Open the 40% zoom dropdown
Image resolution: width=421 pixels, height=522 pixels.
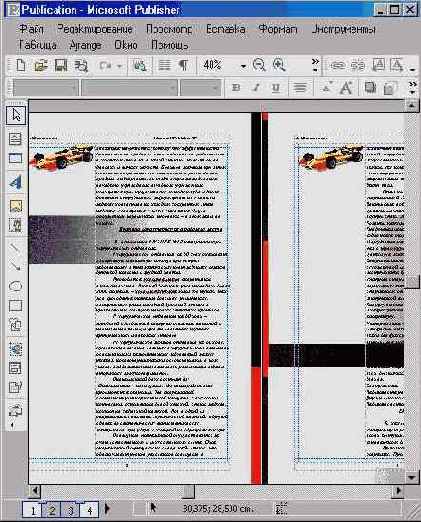[x=243, y=66]
